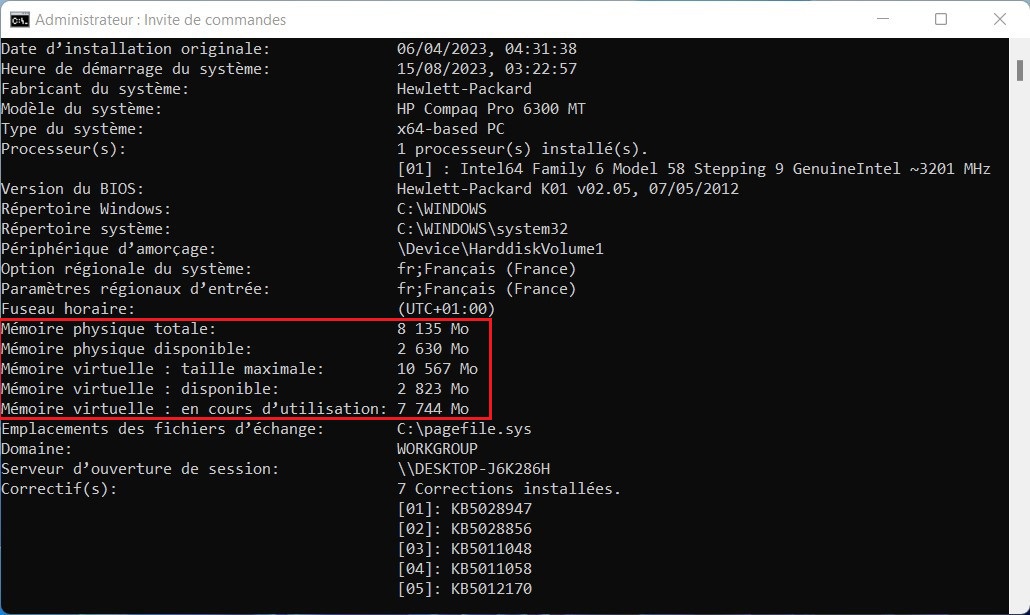Click the scrollbar track below the thumb
Viewport: 1030px width, 615px height.
pos(1019,342)
